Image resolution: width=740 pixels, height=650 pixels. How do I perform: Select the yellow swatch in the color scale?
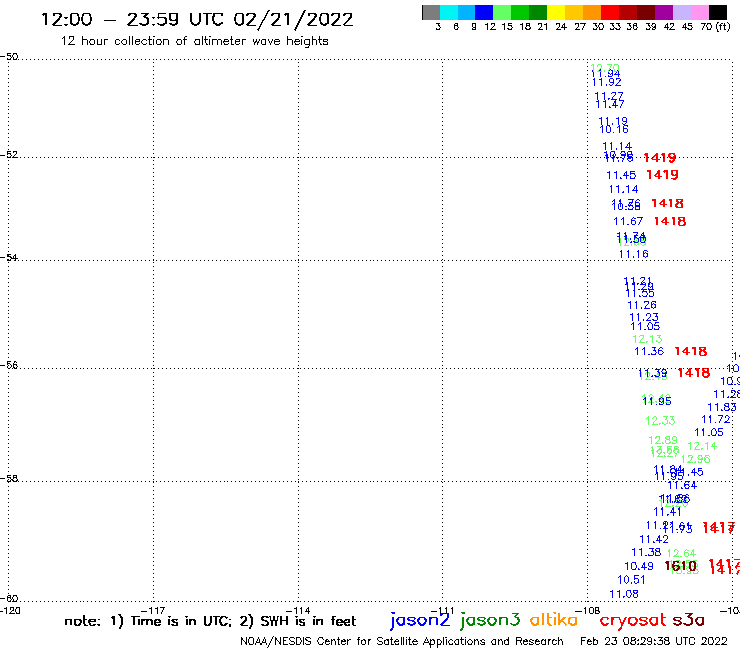(556, 12)
